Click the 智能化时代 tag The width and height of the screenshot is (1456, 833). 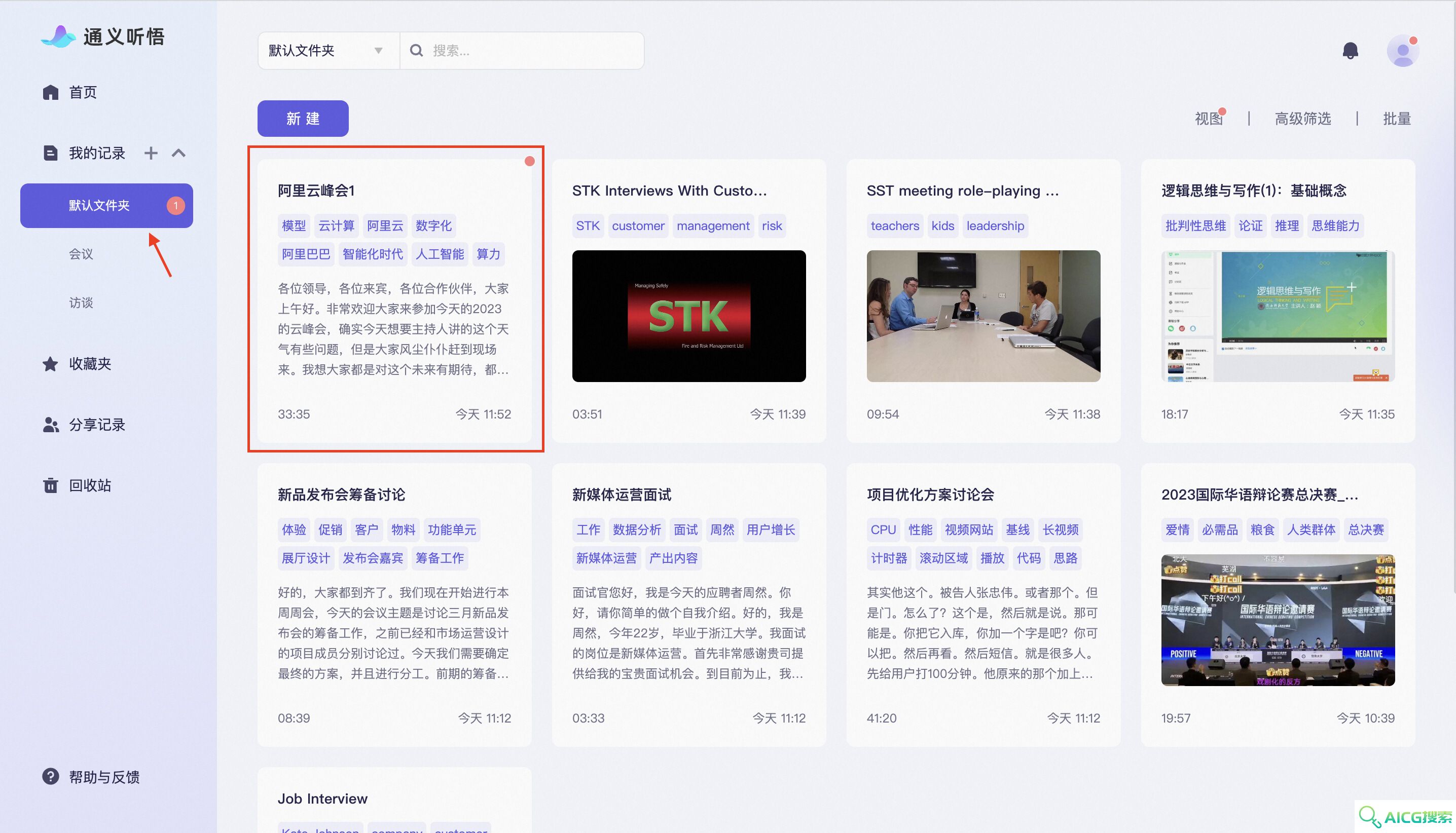(x=373, y=254)
